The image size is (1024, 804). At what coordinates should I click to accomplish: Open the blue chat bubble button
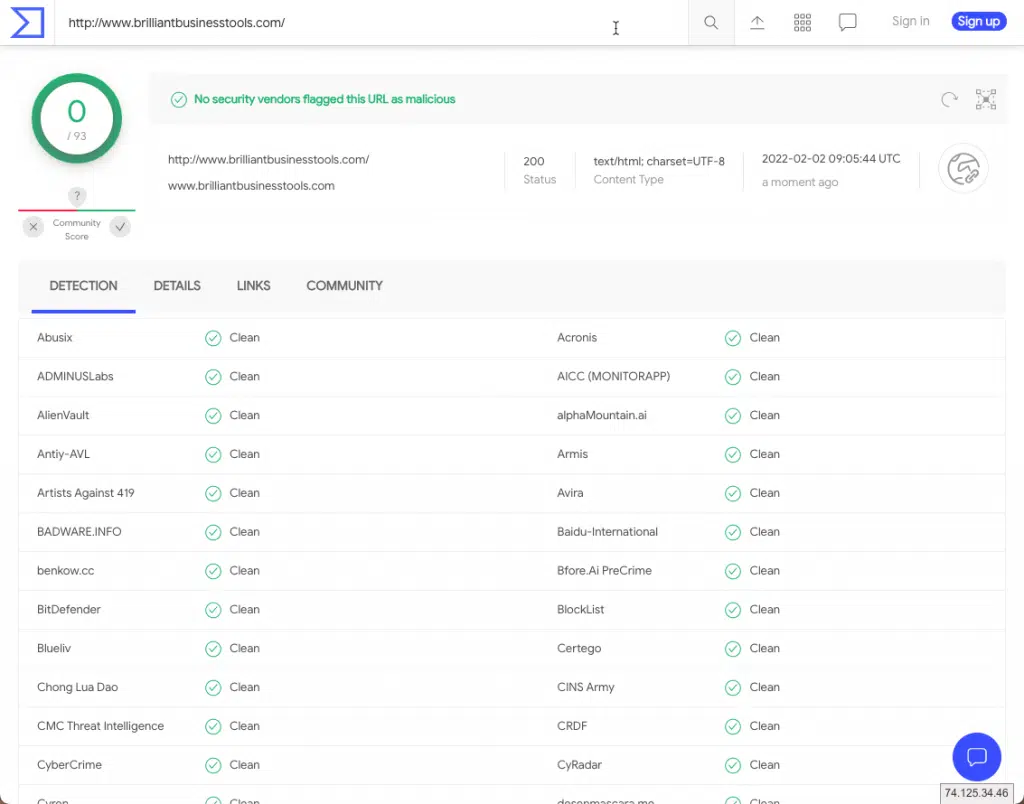coord(976,757)
